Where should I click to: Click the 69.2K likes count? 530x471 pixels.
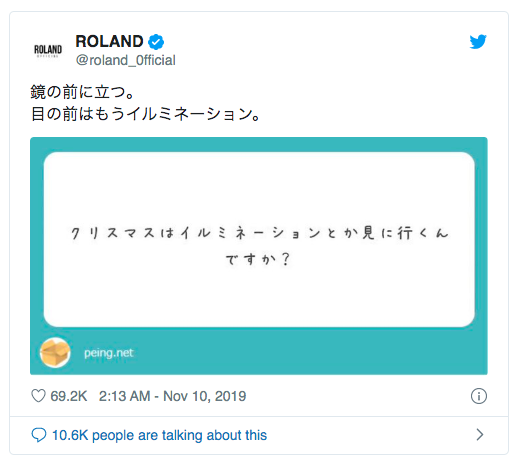click(69, 396)
